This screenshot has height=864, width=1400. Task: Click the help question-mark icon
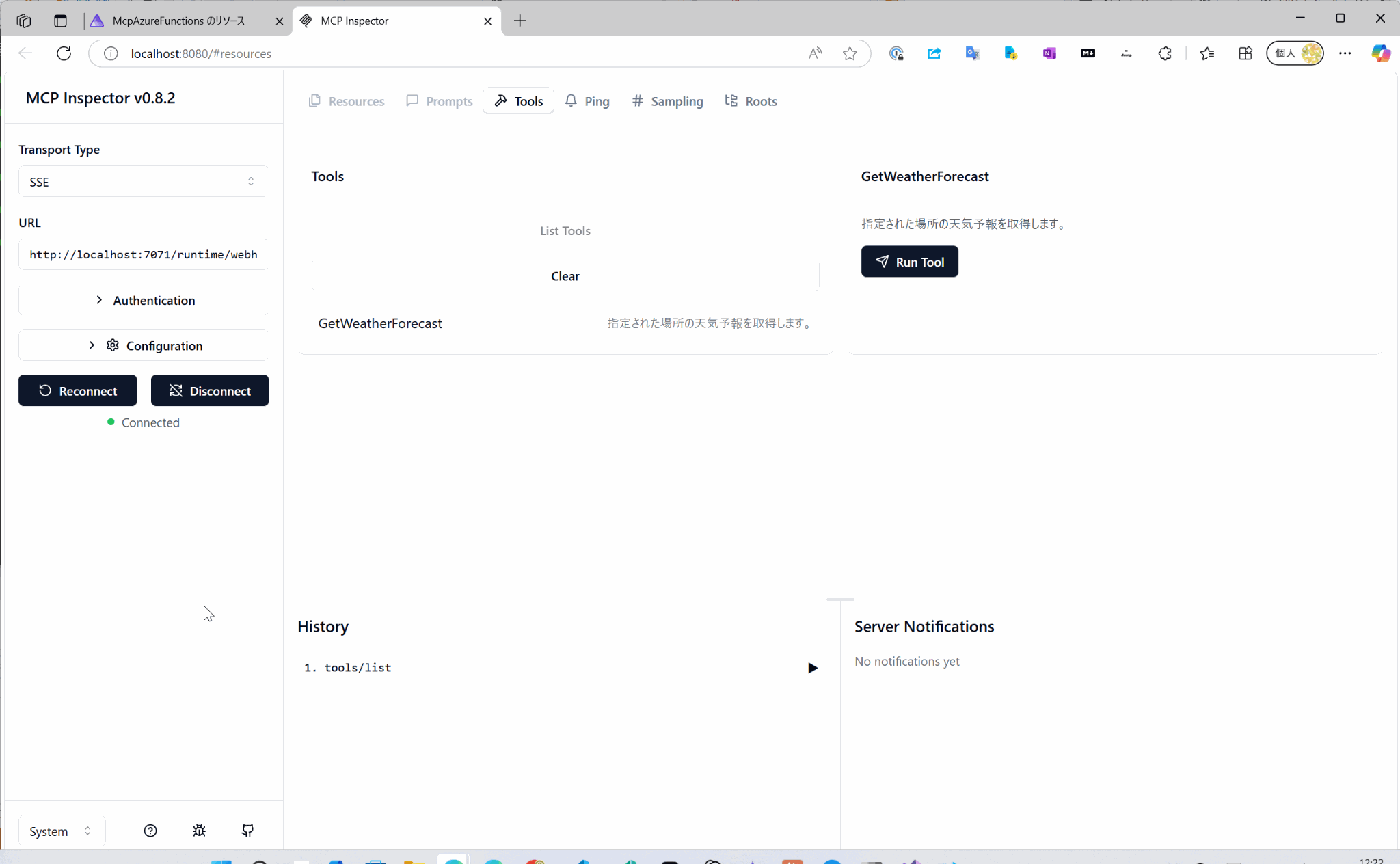150,831
